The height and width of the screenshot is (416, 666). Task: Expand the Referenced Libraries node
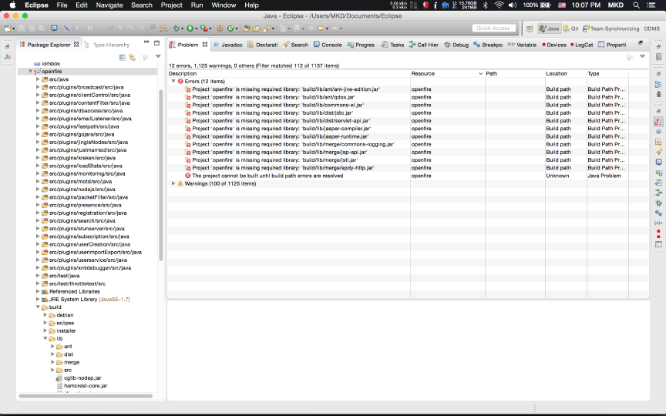(37, 291)
